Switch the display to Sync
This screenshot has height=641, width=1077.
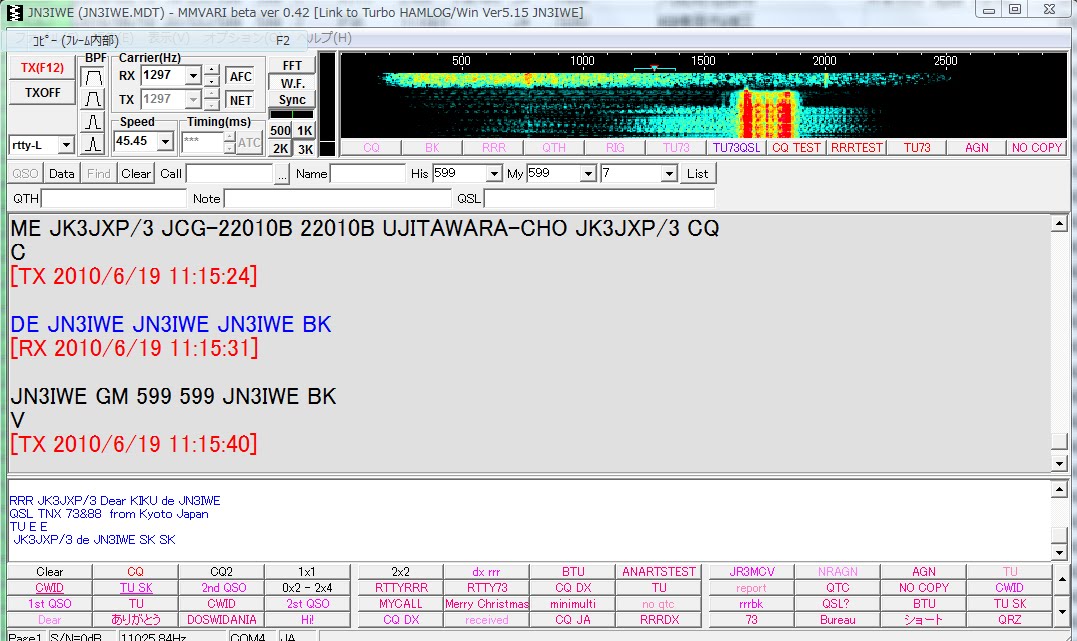coord(292,100)
